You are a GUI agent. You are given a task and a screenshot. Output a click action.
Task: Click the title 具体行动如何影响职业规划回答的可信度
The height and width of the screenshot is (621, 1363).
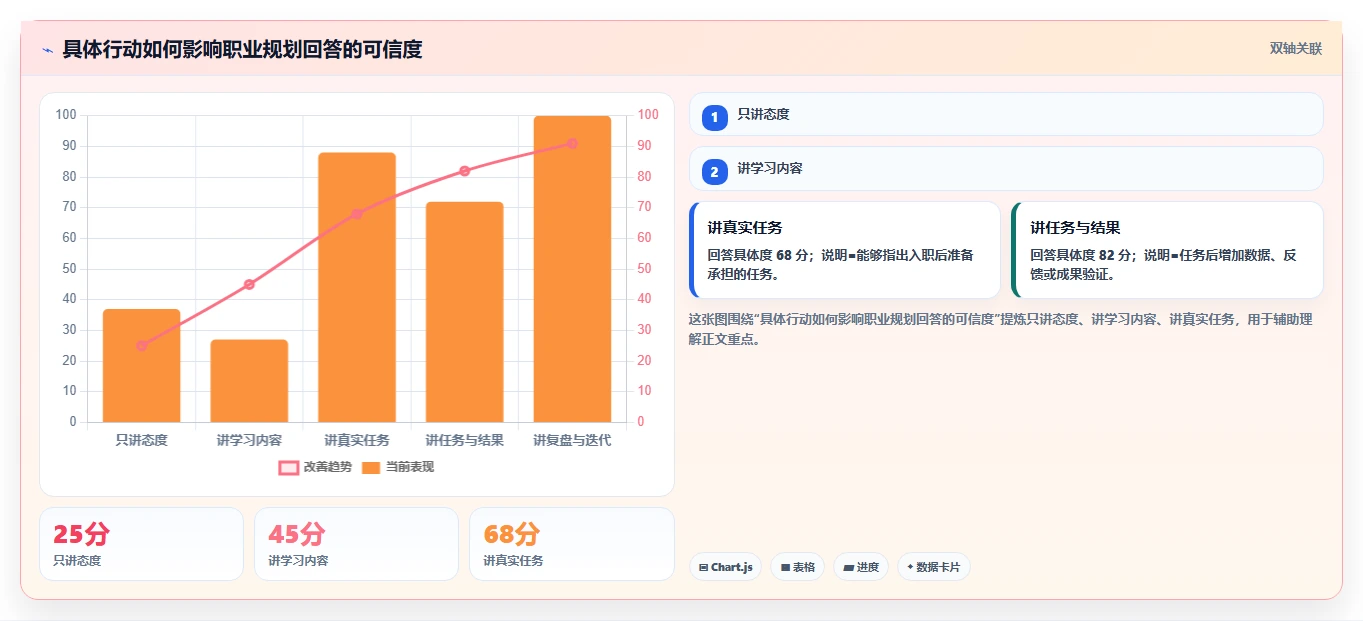[242, 49]
